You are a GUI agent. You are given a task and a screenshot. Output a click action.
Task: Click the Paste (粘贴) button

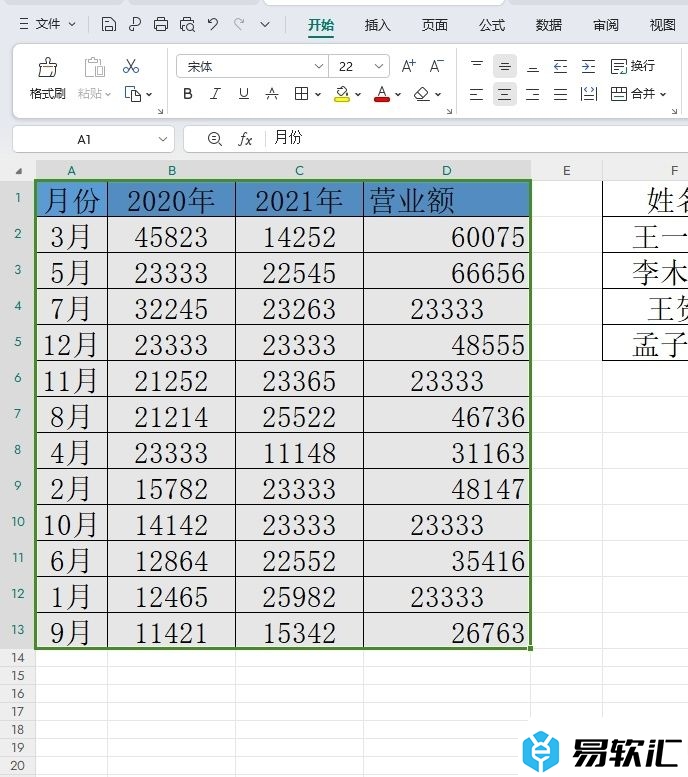(x=94, y=77)
